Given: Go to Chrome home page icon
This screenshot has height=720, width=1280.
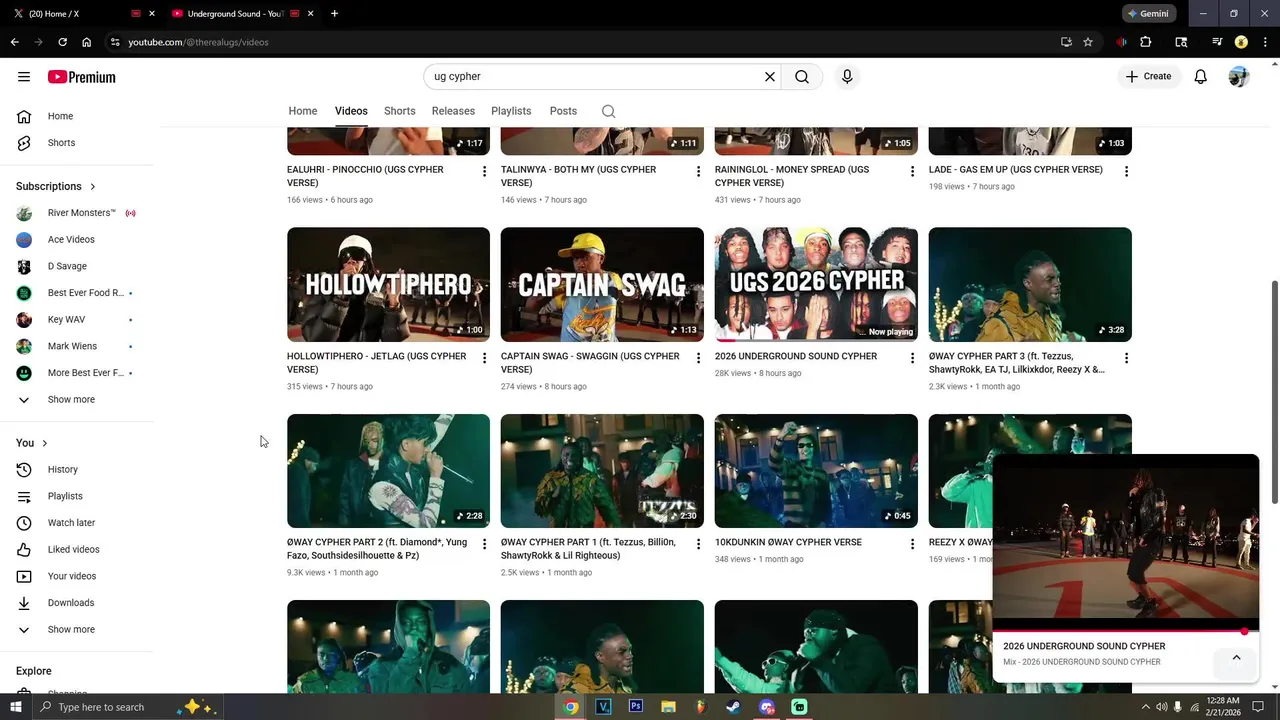Looking at the screenshot, I should [x=87, y=42].
